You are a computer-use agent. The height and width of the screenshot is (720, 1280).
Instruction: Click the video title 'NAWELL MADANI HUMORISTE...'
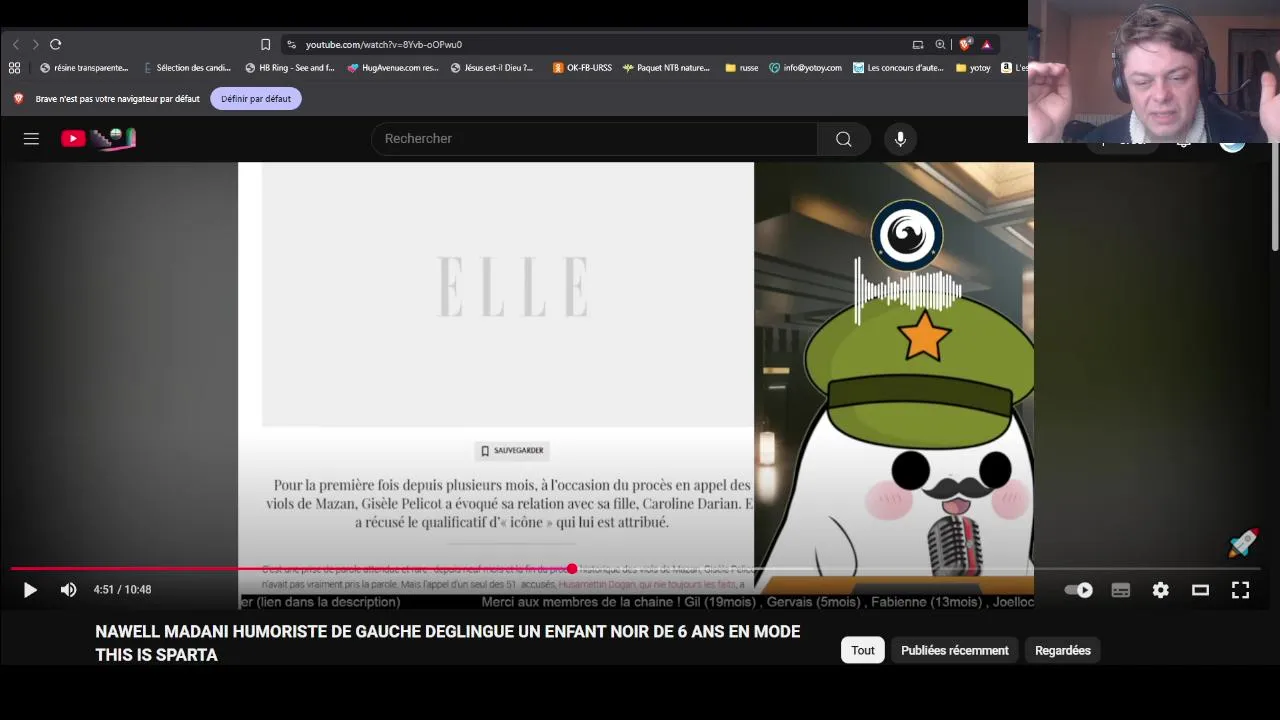tap(447, 643)
